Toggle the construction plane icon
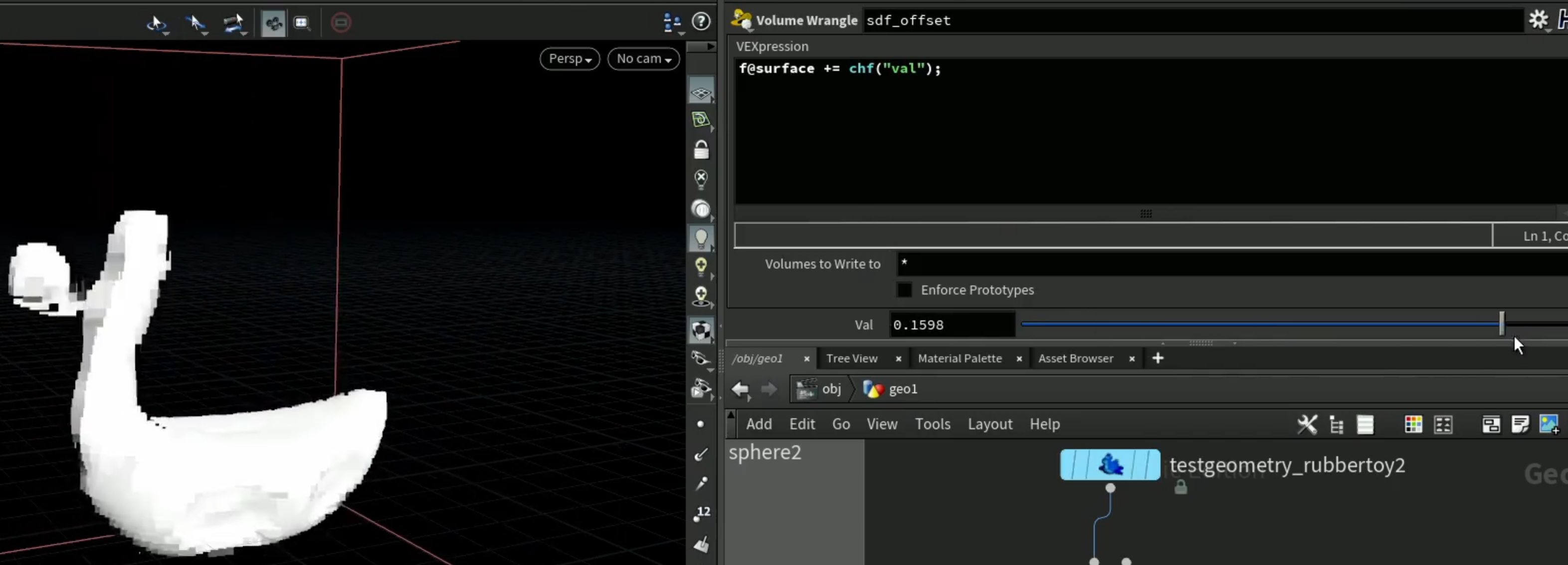Screen dimensions: 1568x565 pos(701,119)
